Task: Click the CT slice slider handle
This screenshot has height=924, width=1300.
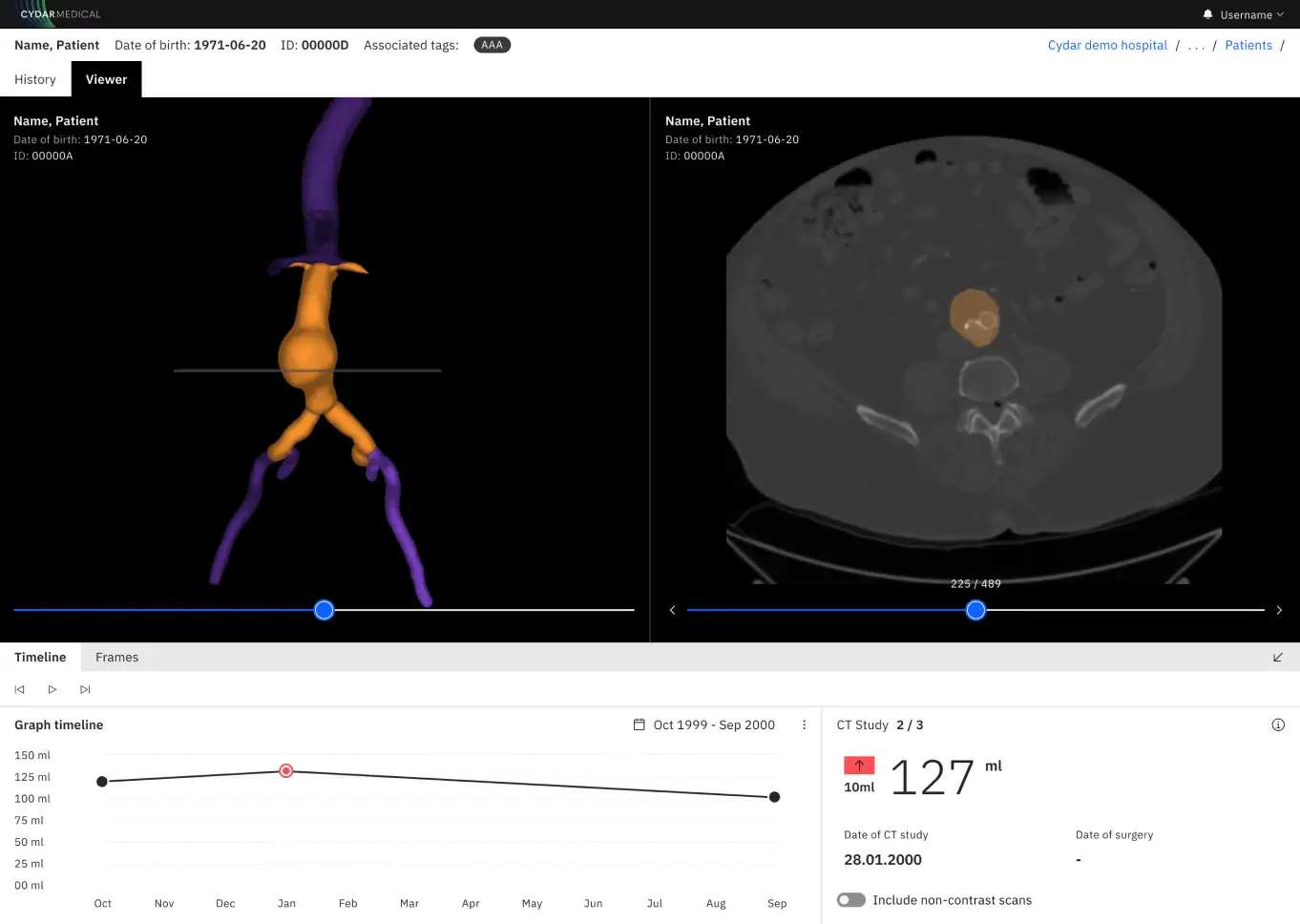Action: (x=975, y=610)
